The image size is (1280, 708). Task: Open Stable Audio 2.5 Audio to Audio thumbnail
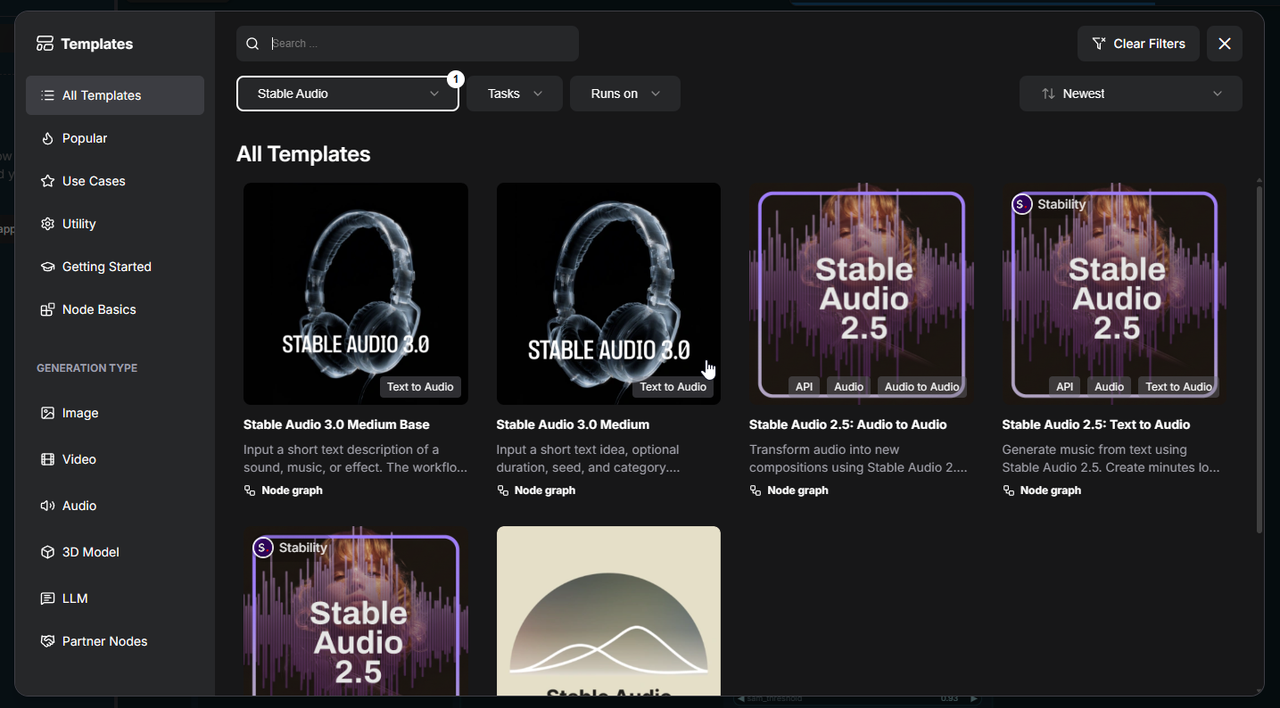click(861, 294)
